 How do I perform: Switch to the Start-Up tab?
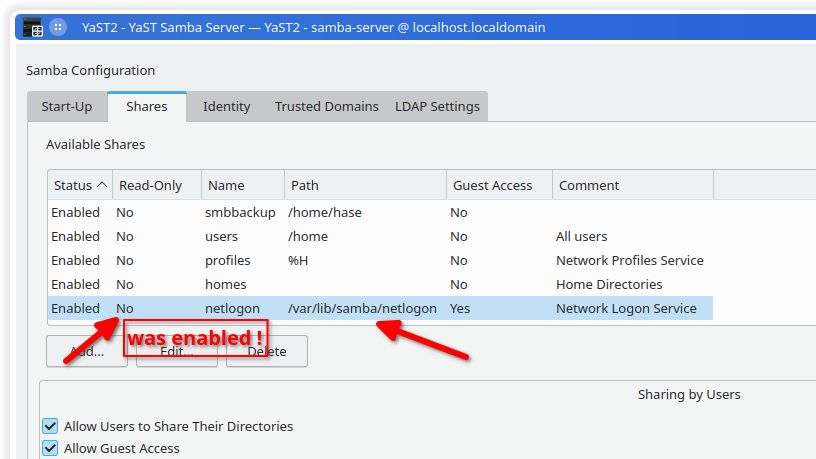66,106
